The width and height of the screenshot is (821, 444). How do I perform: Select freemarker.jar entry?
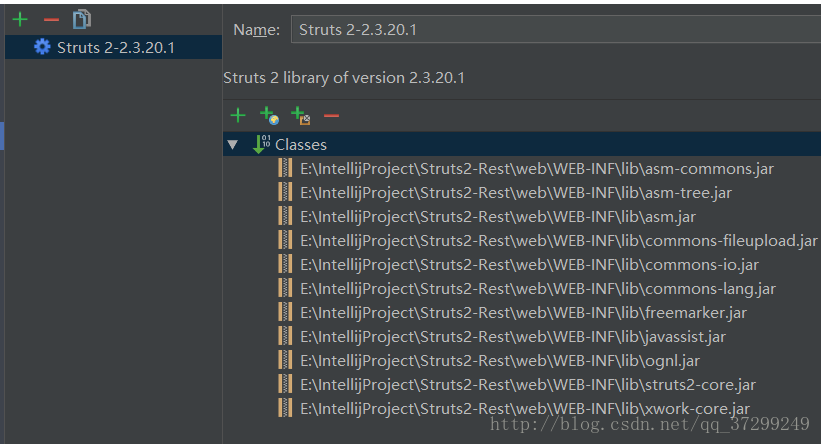point(523,313)
